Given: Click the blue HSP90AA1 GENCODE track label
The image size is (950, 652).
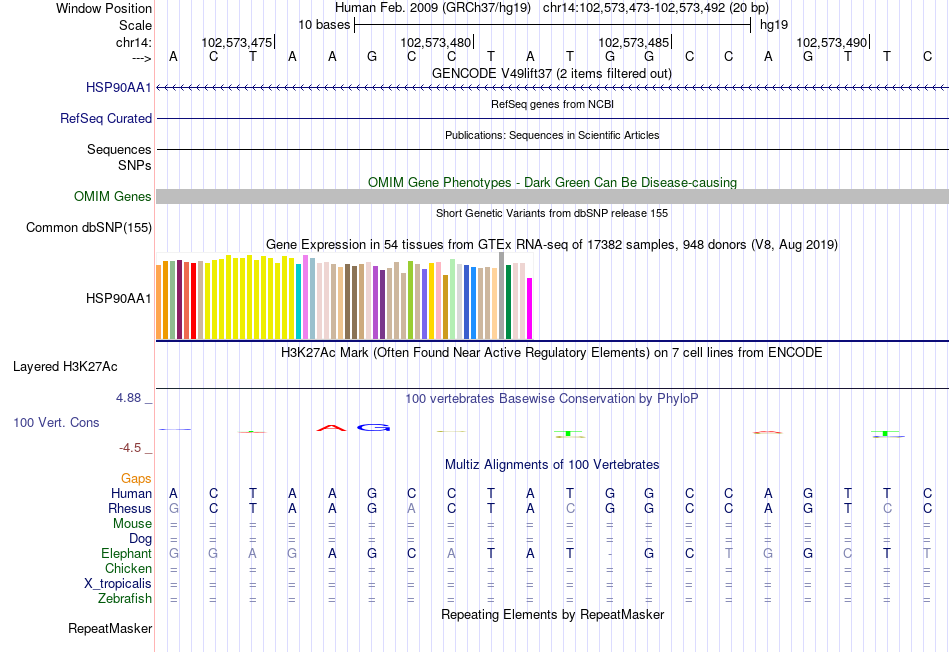Looking at the screenshot, I should 119,88.
